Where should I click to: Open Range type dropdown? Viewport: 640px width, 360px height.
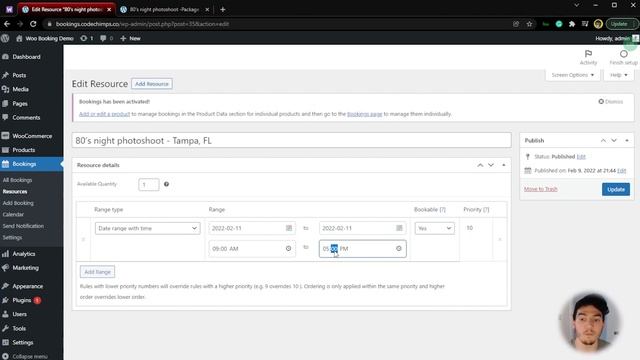point(148,228)
